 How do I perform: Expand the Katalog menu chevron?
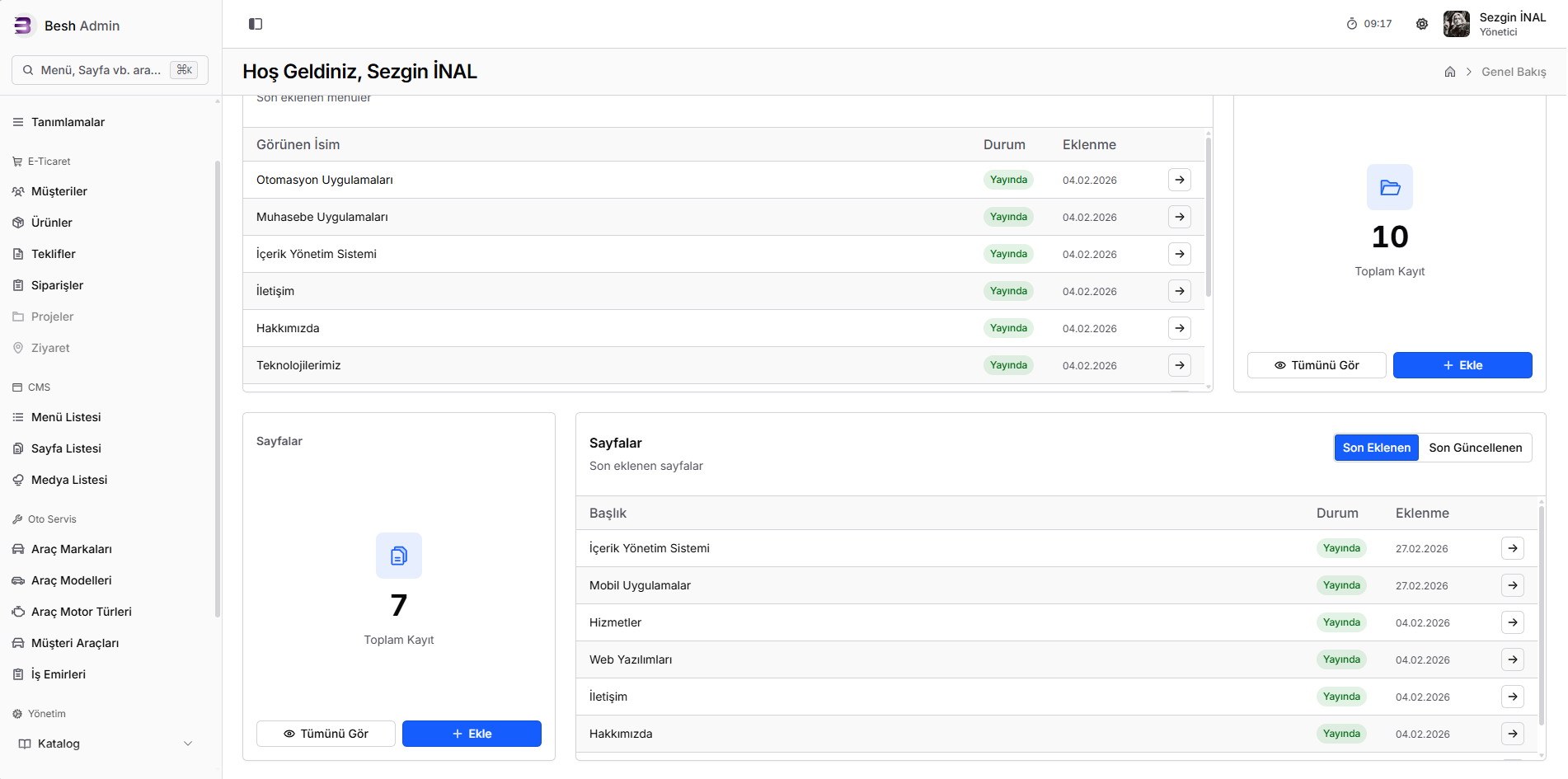coord(188,744)
